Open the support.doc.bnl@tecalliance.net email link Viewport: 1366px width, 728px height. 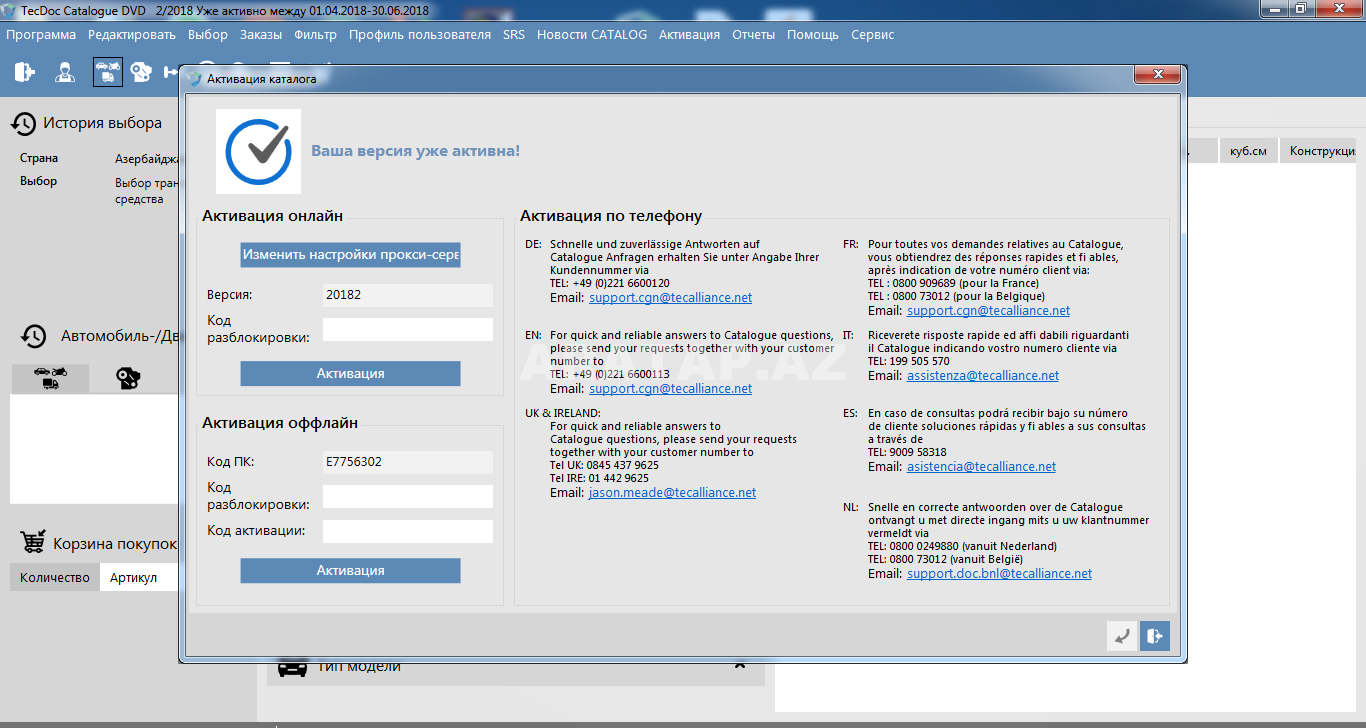pyautogui.click(x=999, y=574)
